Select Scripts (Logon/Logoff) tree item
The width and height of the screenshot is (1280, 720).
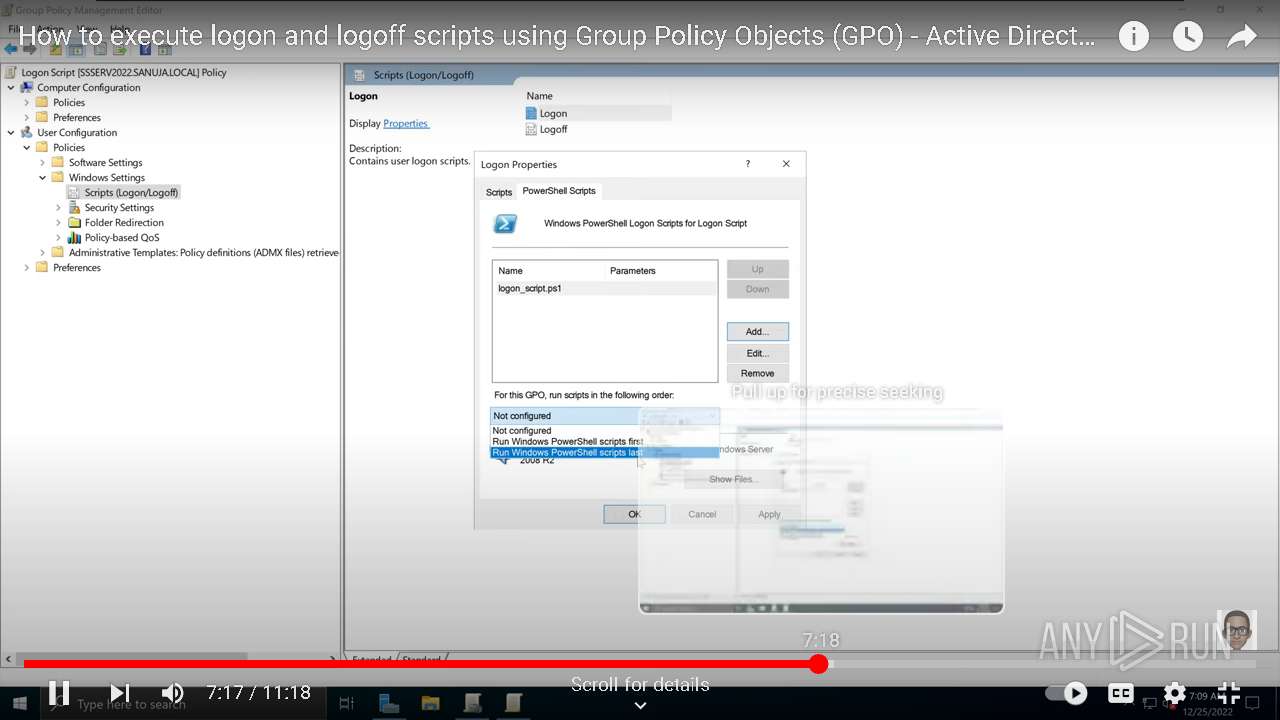131,192
